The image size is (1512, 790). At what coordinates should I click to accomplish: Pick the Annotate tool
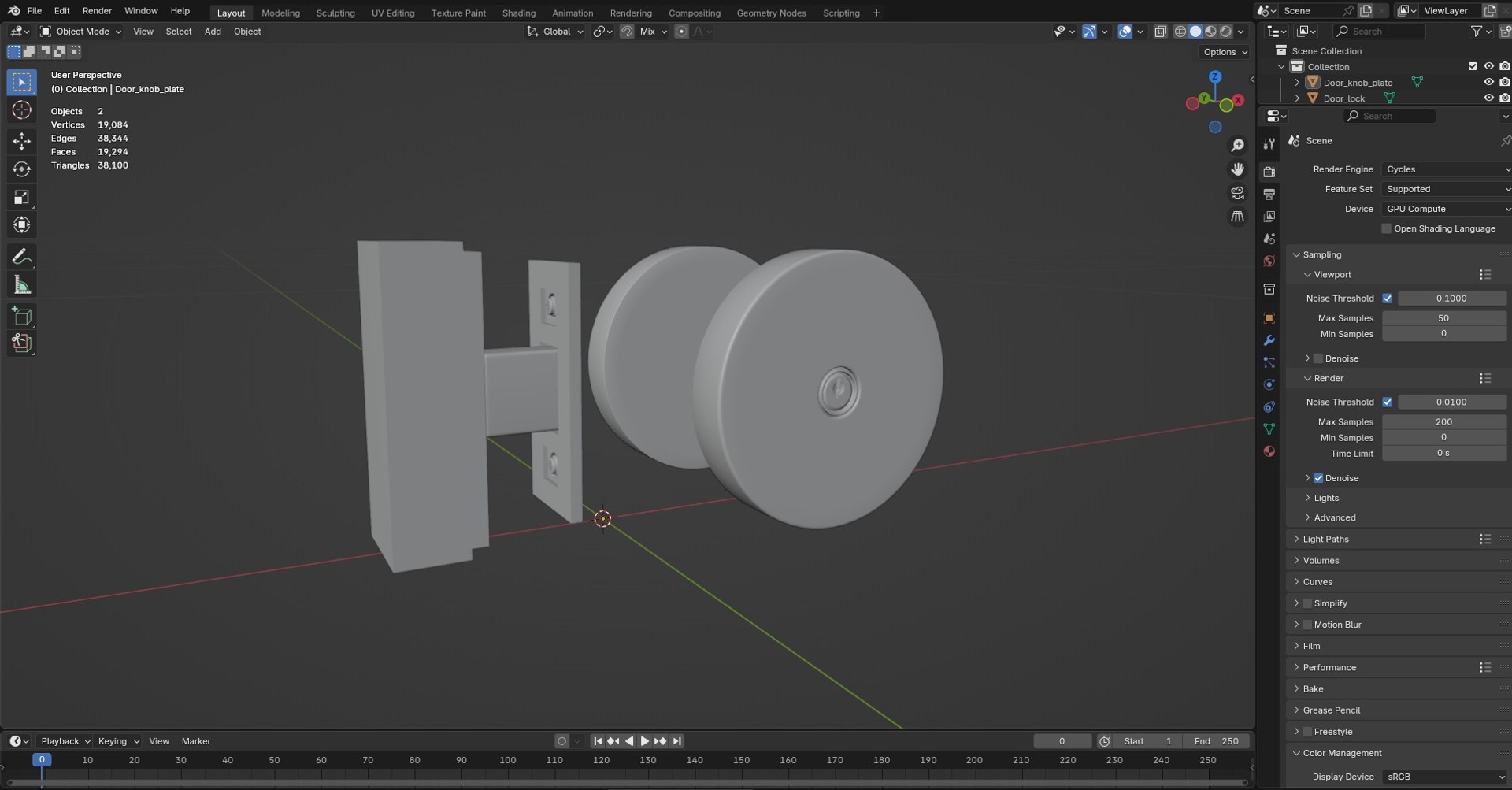pos(21,257)
